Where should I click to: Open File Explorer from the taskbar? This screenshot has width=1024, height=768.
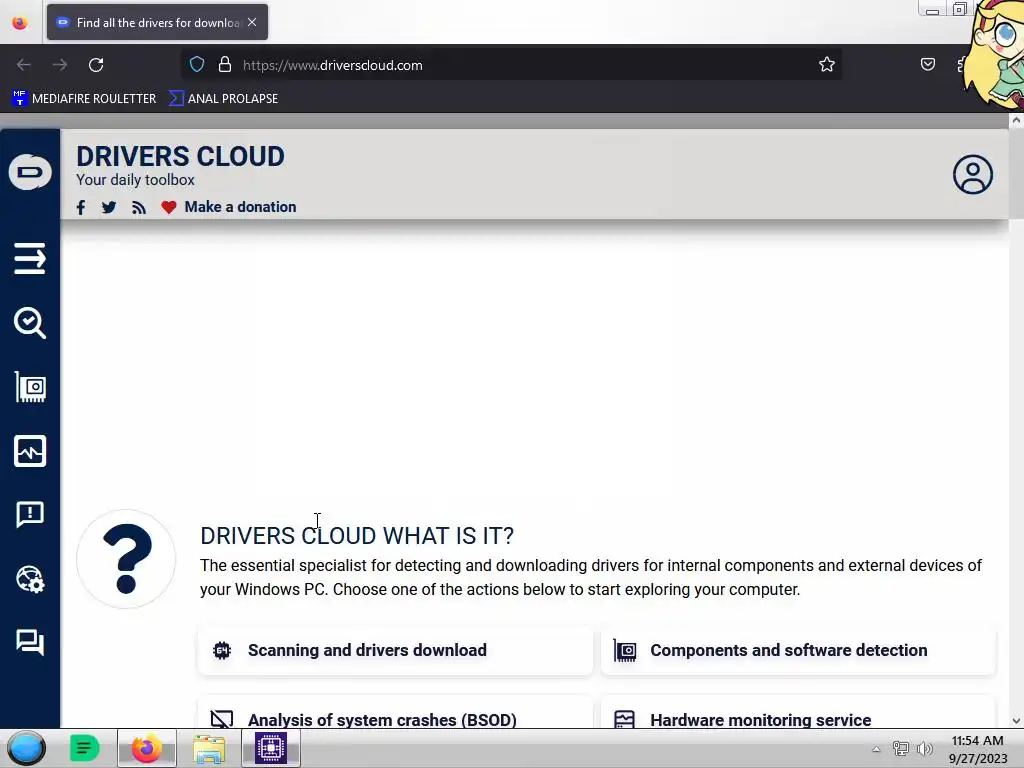(x=209, y=748)
